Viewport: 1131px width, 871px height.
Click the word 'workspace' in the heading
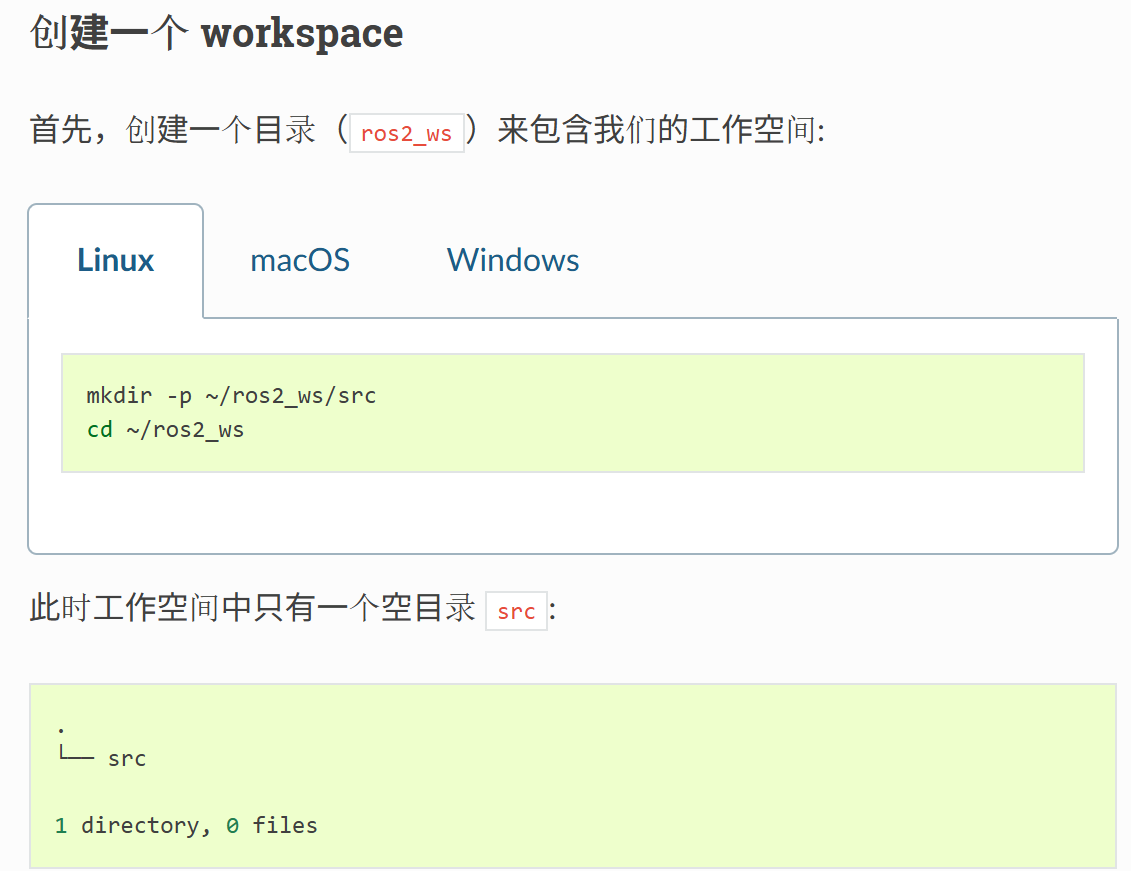click(x=302, y=33)
